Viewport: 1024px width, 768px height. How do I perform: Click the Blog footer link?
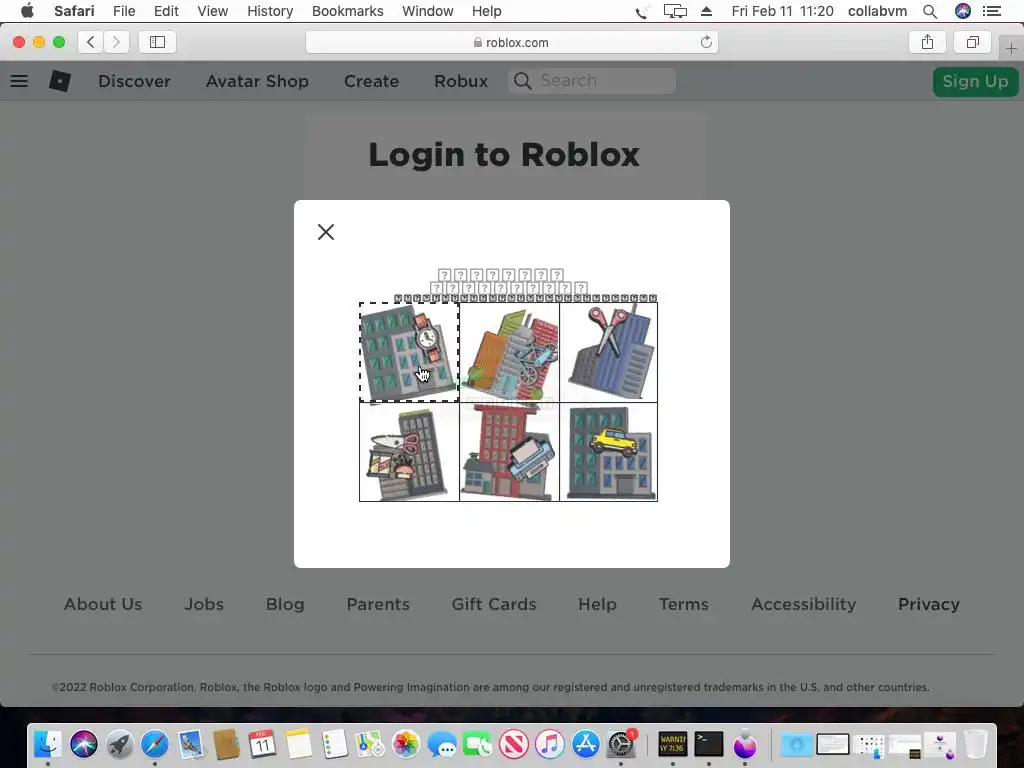(x=285, y=604)
